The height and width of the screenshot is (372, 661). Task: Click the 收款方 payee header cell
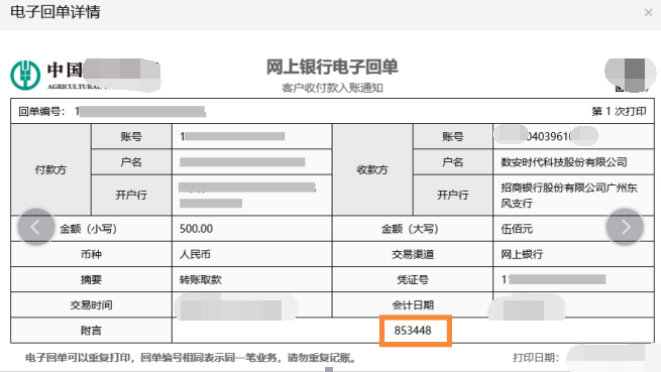[372, 170]
